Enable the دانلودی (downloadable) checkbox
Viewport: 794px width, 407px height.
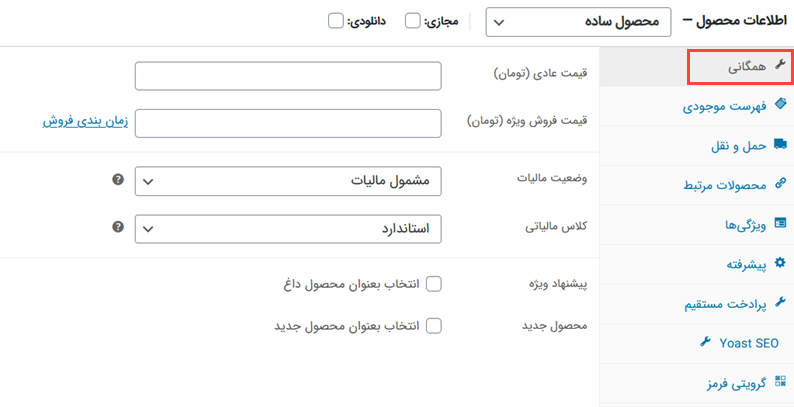click(x=336, y=20)
